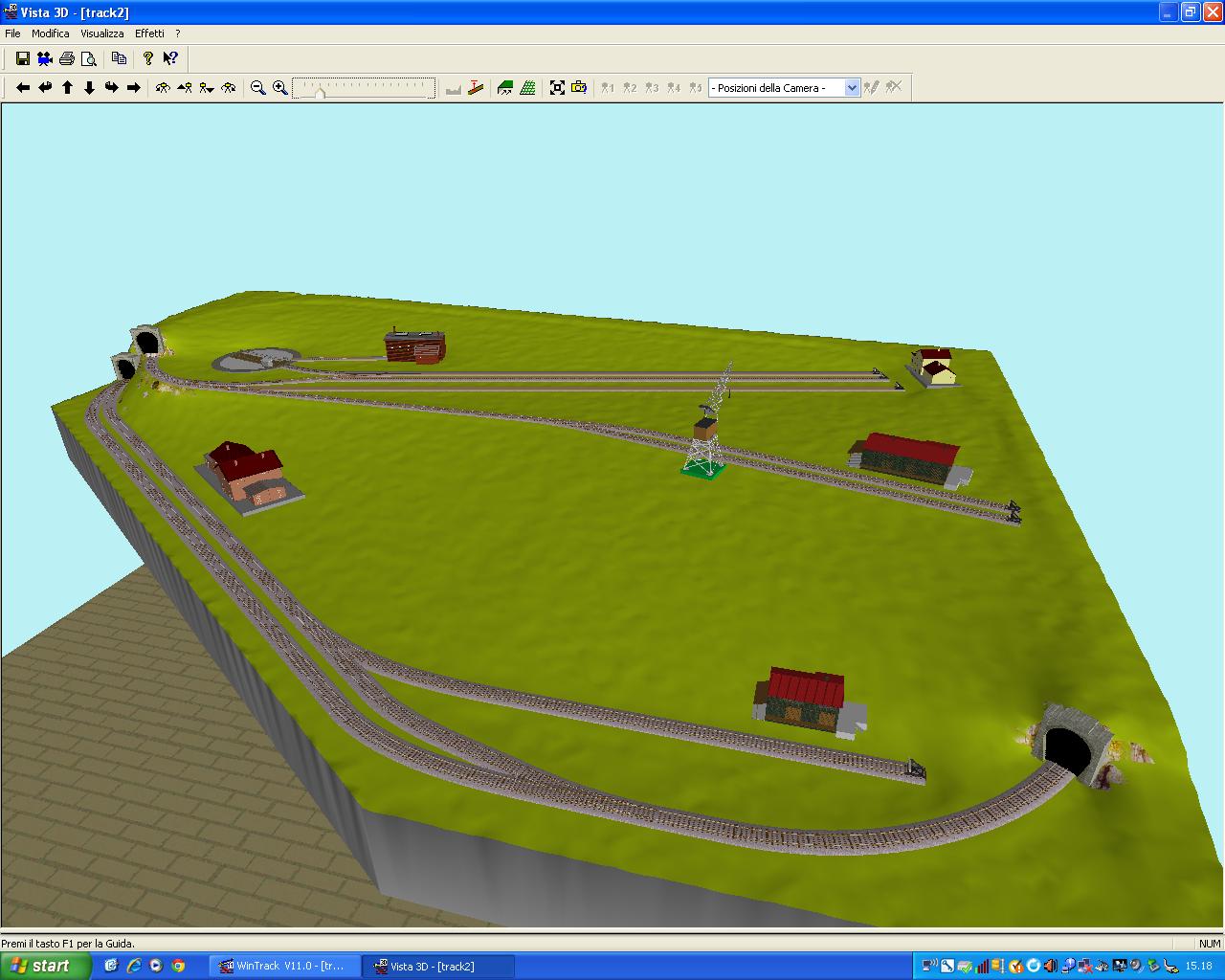This screenshot has width=1225, height=980.
Task: Click status bar text 'Premi il tasto F1 per la Guida.'
Action: (68, 944)
